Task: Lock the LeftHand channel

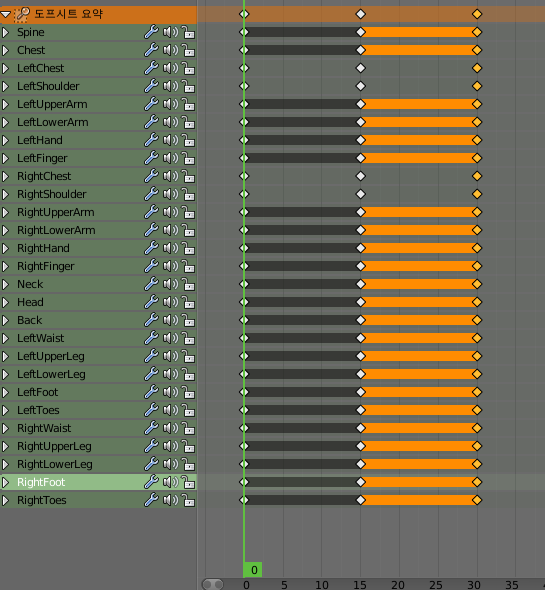Action: [x=188, y=140]
